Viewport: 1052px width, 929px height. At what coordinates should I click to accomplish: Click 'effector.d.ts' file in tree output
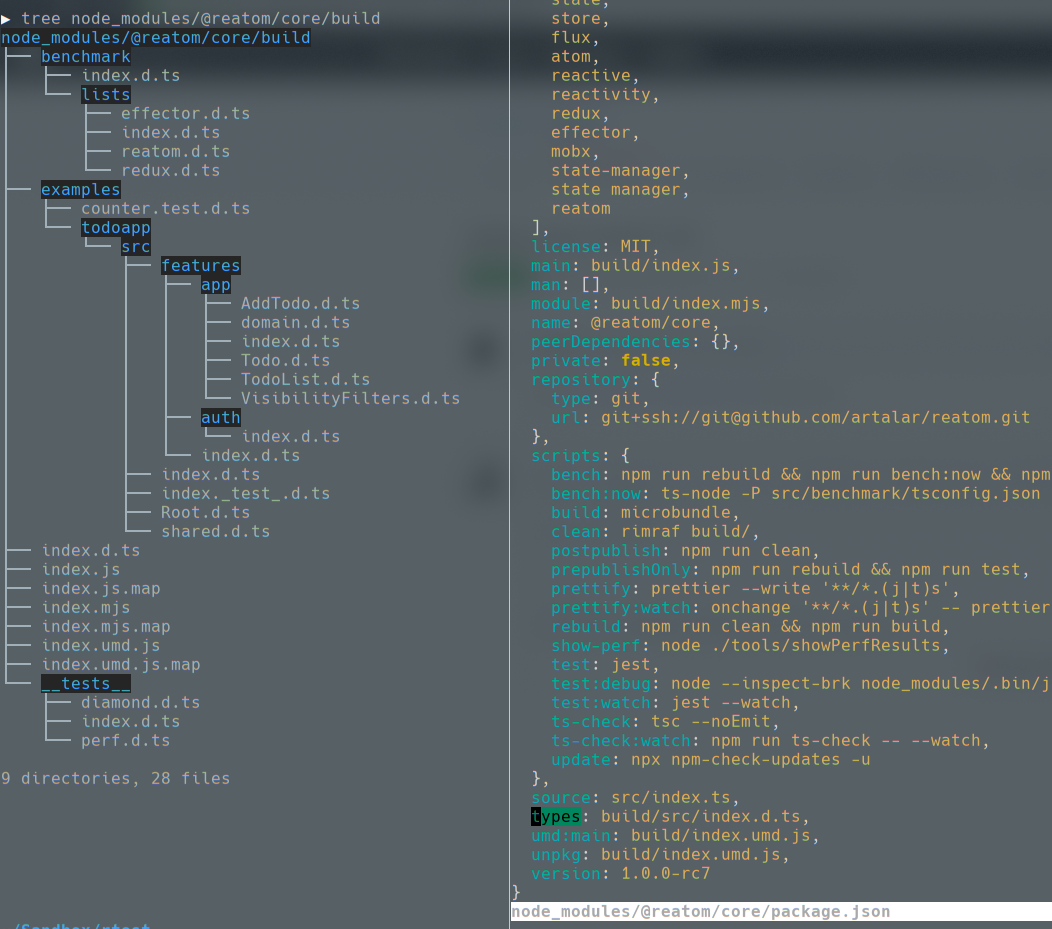click(x=185, y=113)
